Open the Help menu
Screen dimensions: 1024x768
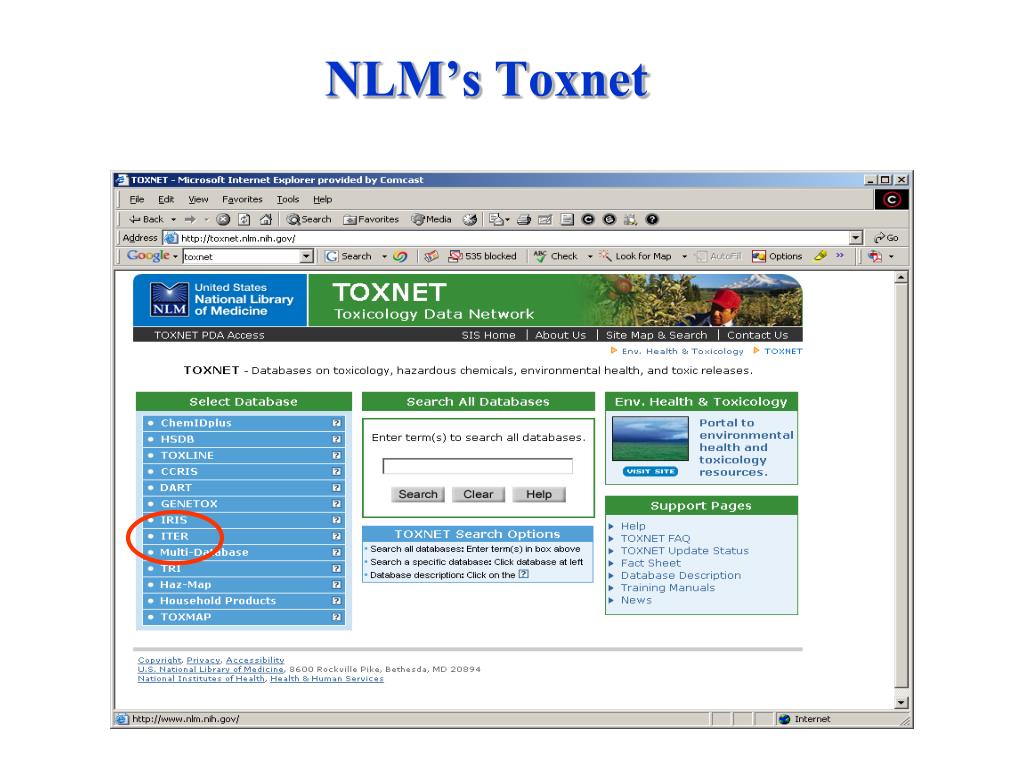point(322,199)
